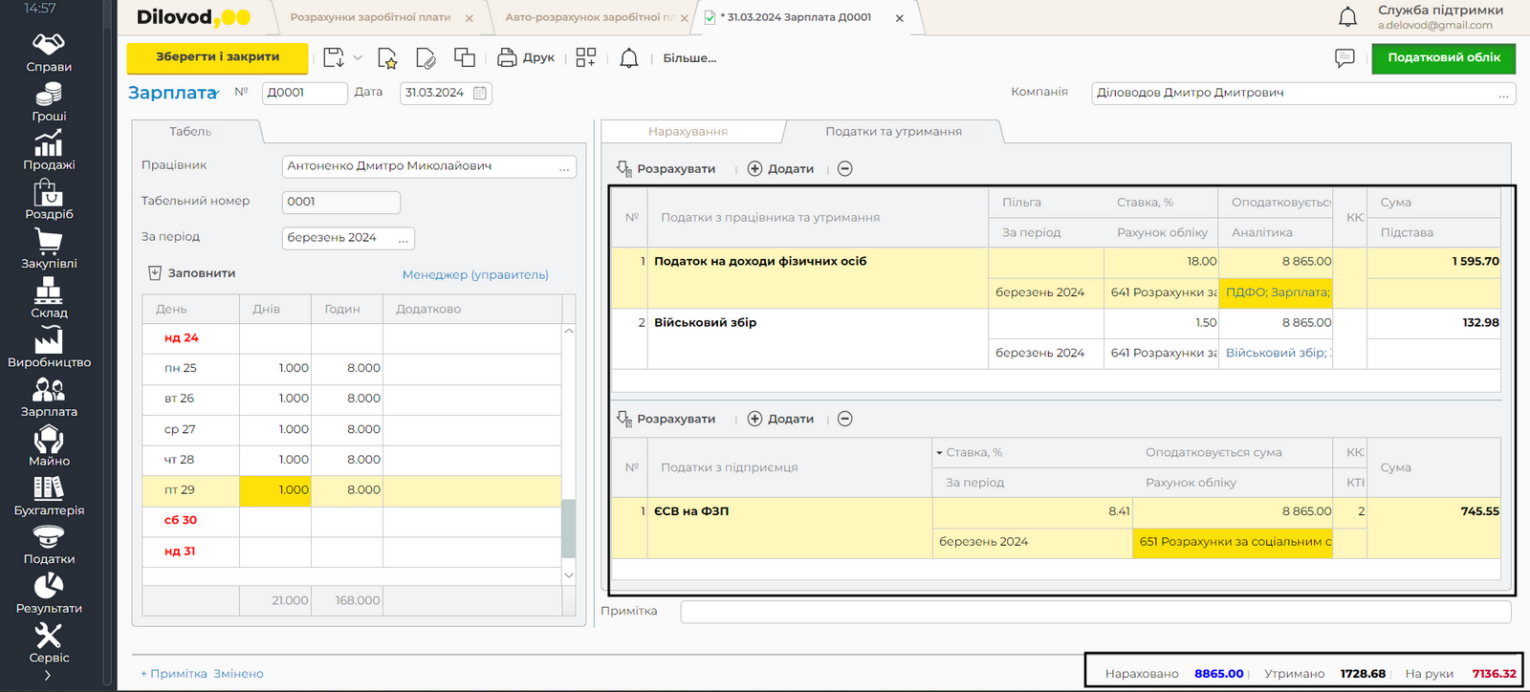The image size is (1530, 692).
Task: Click the paperclip attach file icon
Action: coord(426,58)
